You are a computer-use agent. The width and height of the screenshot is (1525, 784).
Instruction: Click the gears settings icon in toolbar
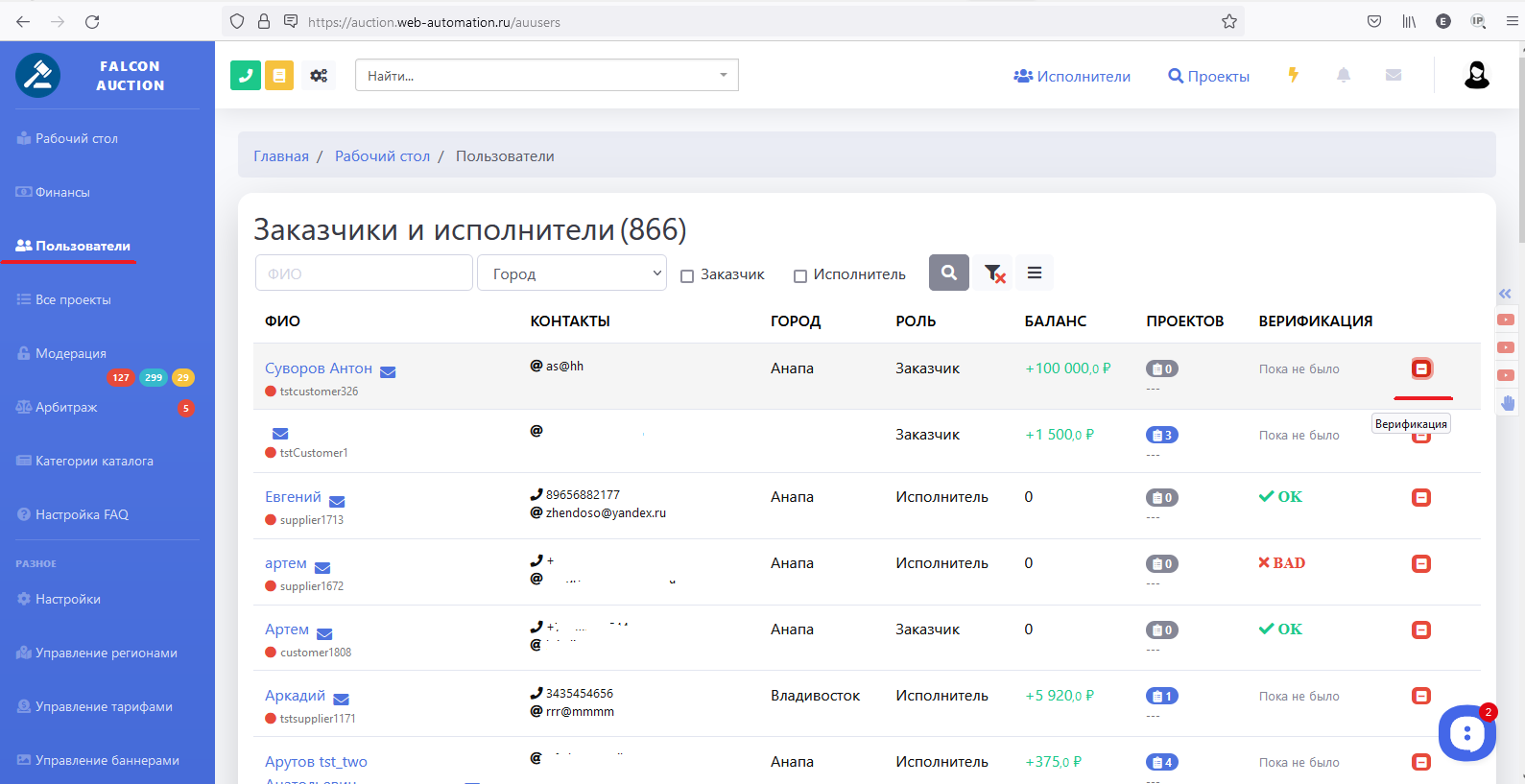tap(319, 75)
